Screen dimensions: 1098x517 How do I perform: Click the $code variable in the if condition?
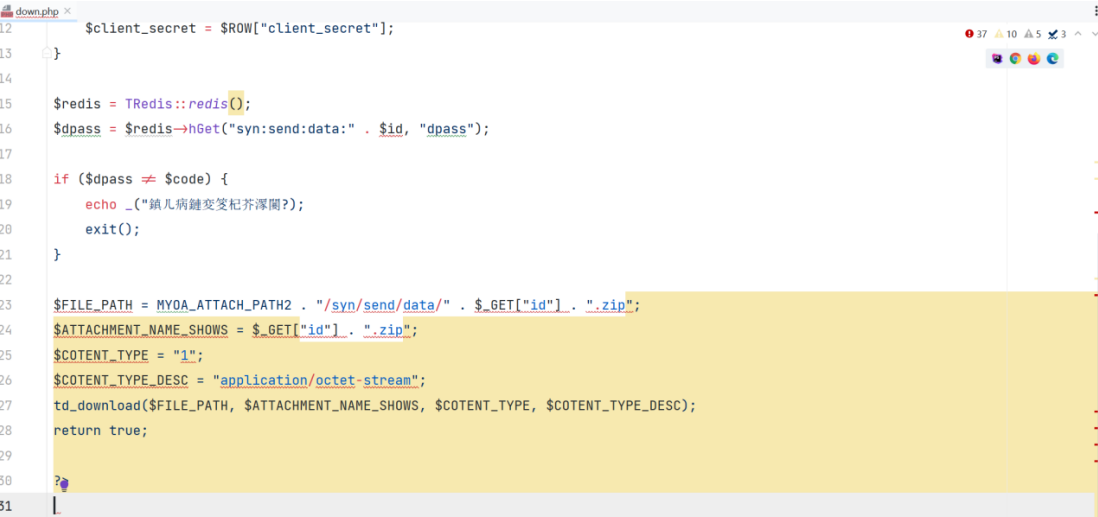(x=183, y=179)
